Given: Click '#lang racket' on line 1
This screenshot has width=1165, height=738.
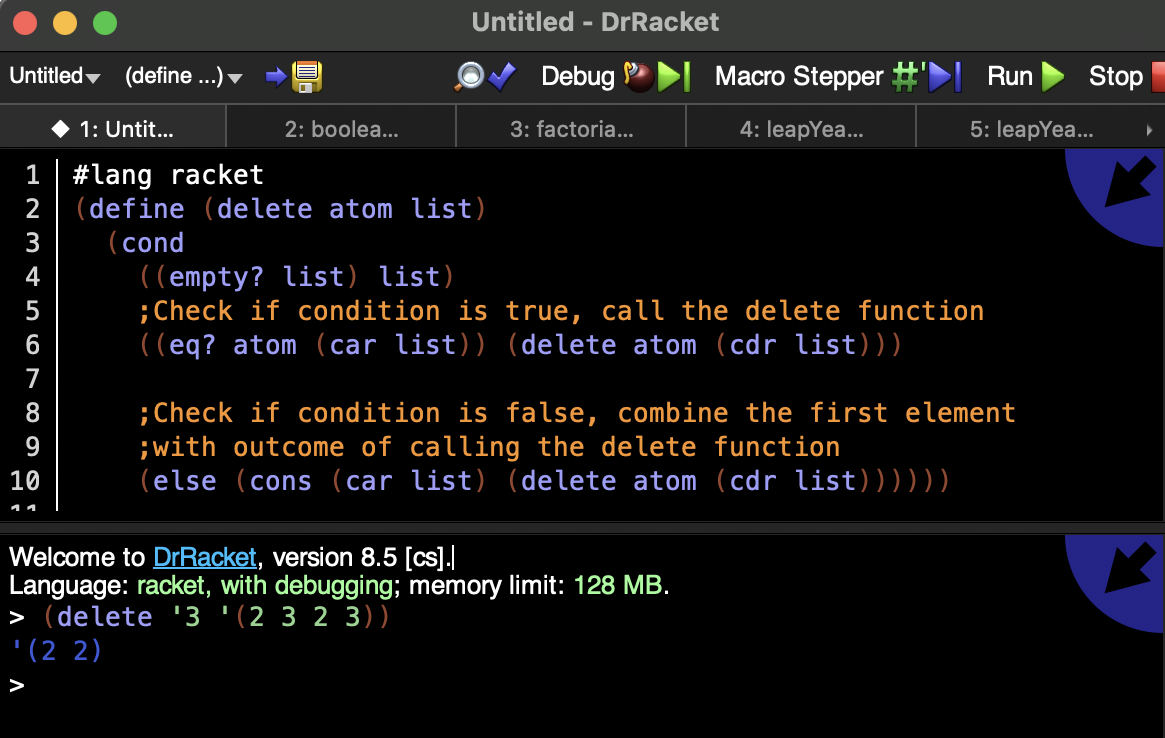Looking at the screenshot, I should 168,175.
